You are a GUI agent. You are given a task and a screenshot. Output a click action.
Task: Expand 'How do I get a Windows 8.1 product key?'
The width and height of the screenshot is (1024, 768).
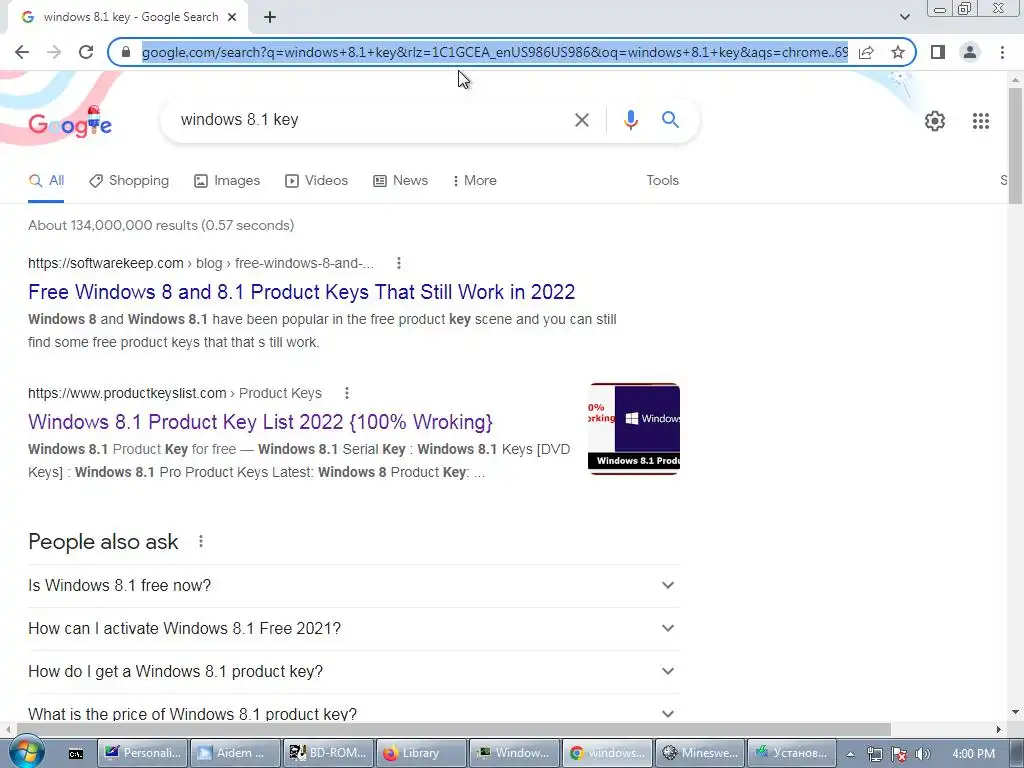(x=353, y=672)
